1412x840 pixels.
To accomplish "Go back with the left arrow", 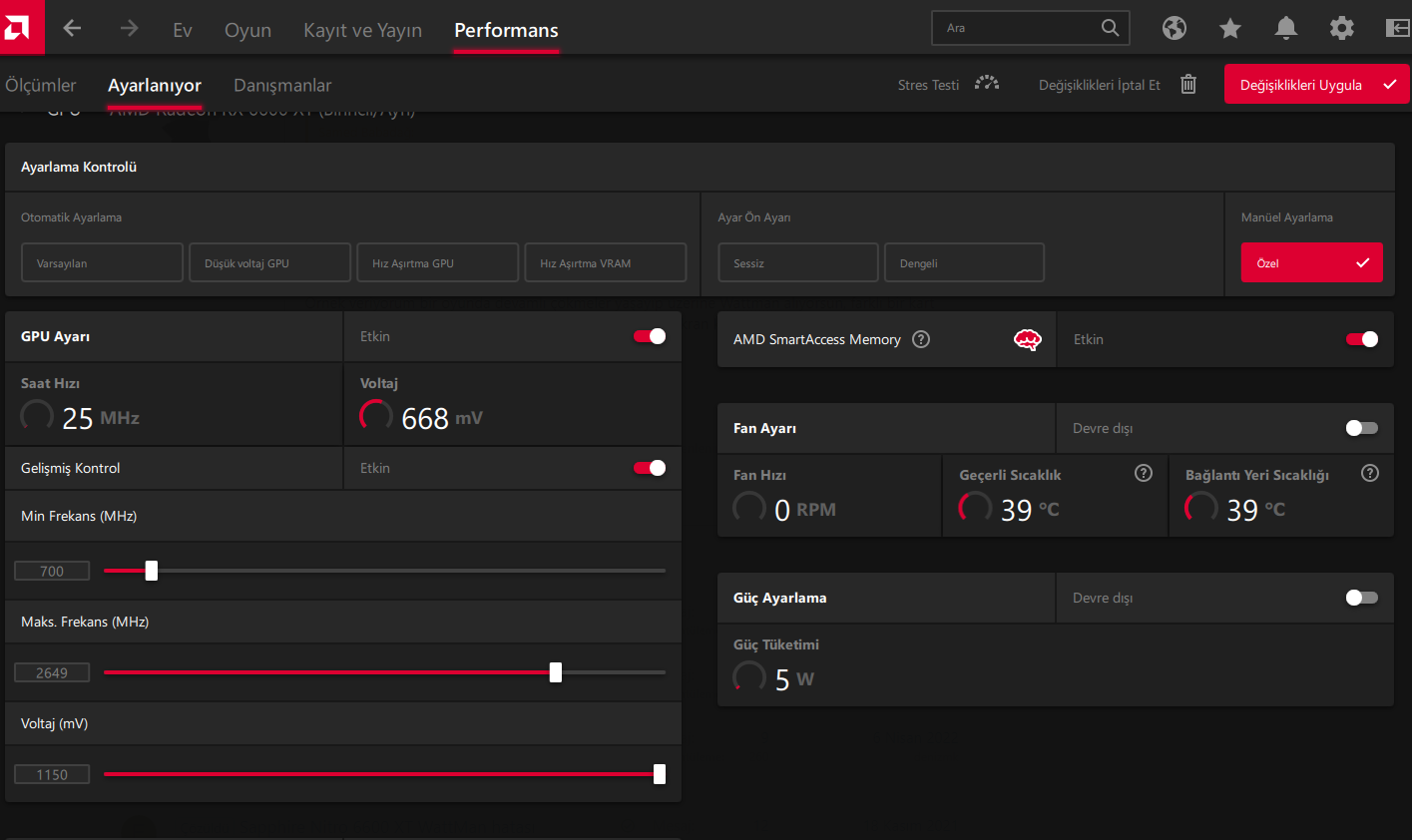I will [x=72, y=28].
